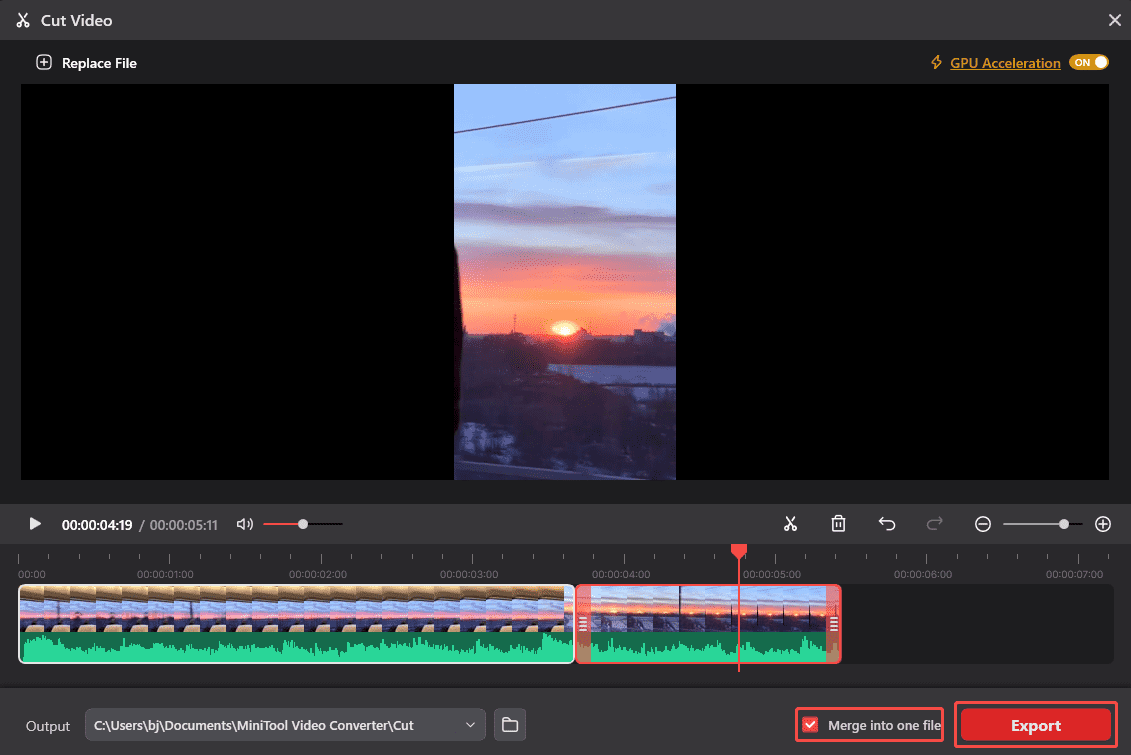Click the Output label

[x=48, y=725]
